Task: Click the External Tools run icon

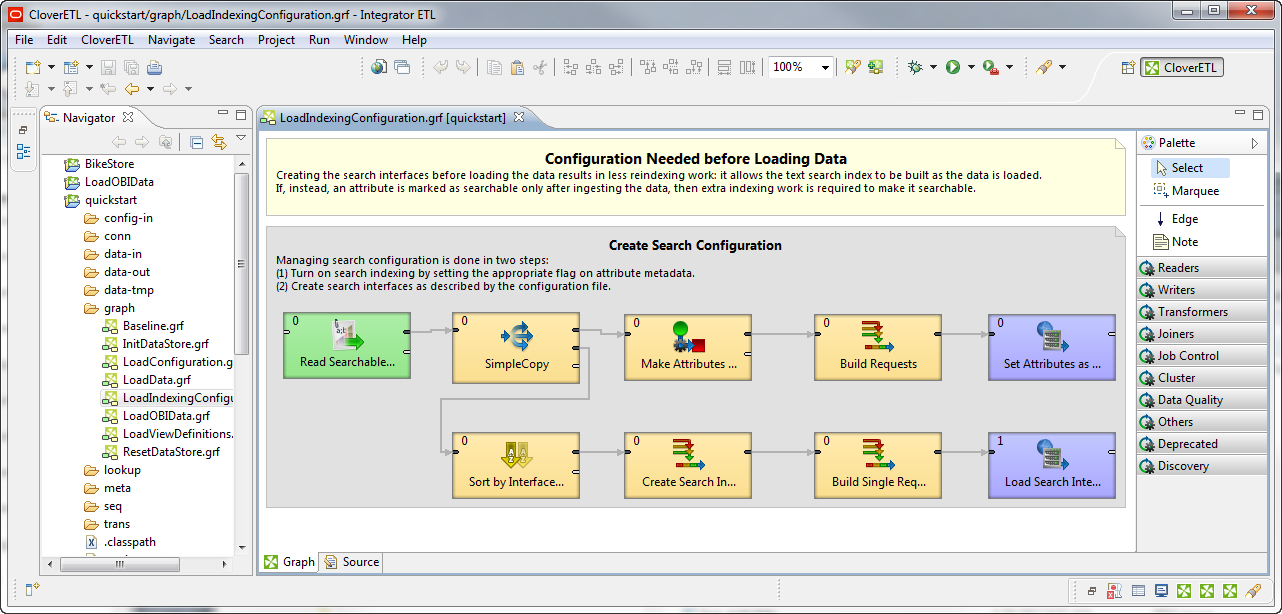Action: pos(990,67)
